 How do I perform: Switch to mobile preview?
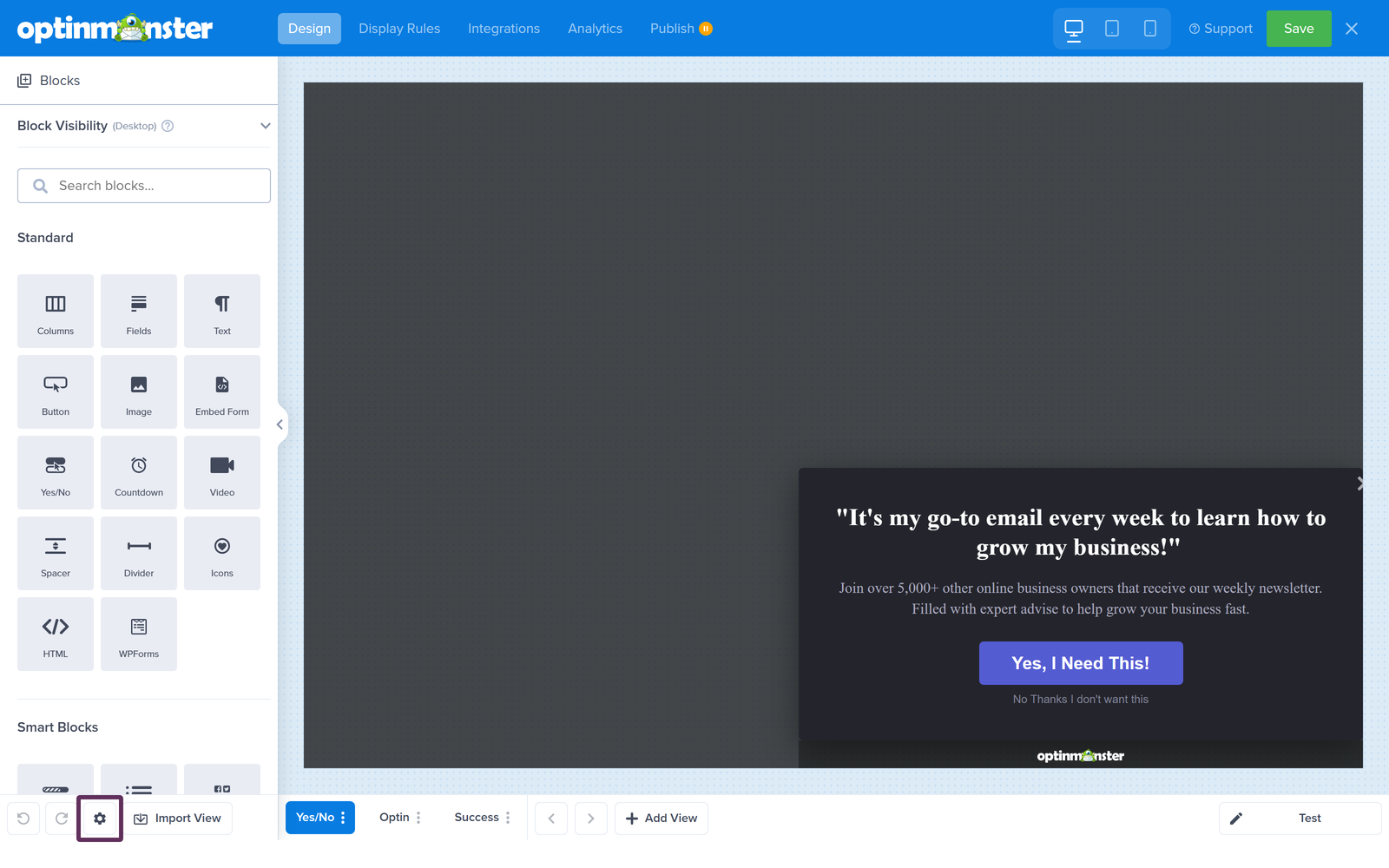(x=1150, y=29)
